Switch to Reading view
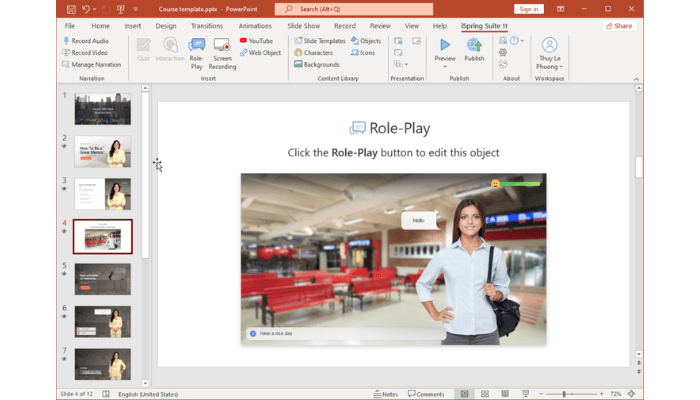This screenshot has width=700, height=400. [505, 394]
